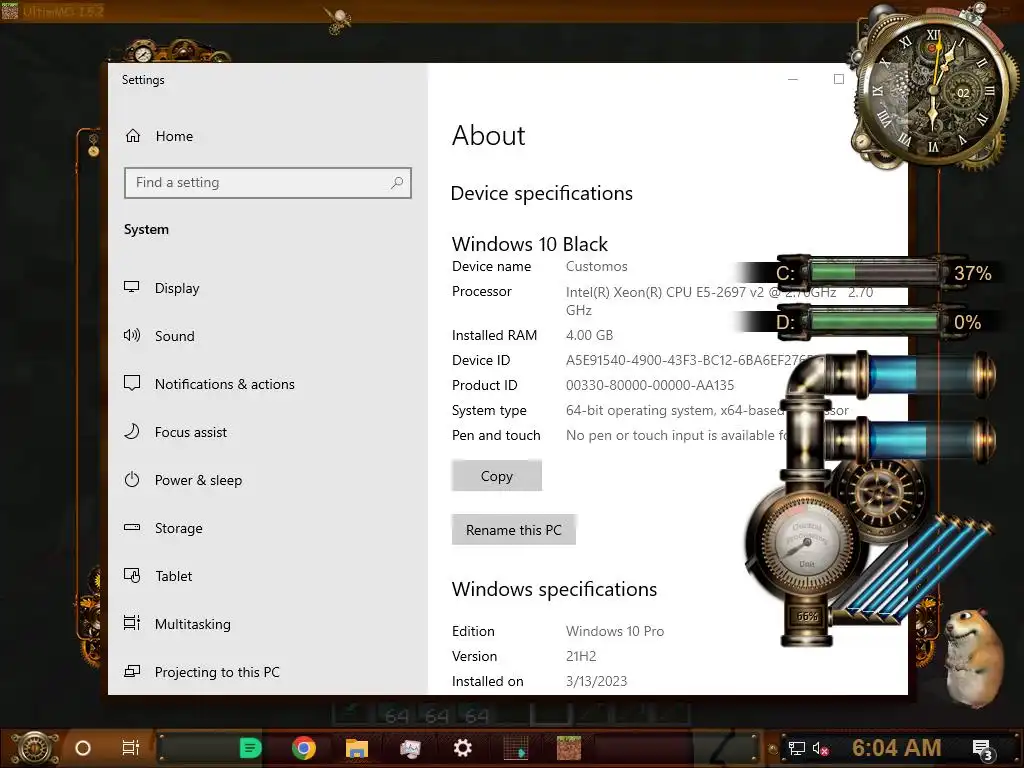Open Task View from the taskbar
Image resolution: width=1024 pixels, height=768 pixels.
coord(131,748)
